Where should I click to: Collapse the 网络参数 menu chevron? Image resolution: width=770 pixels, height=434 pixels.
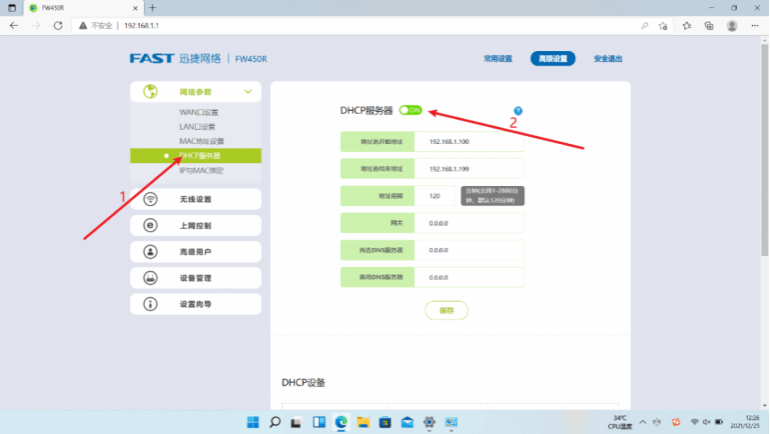click(x=247, y=92)
